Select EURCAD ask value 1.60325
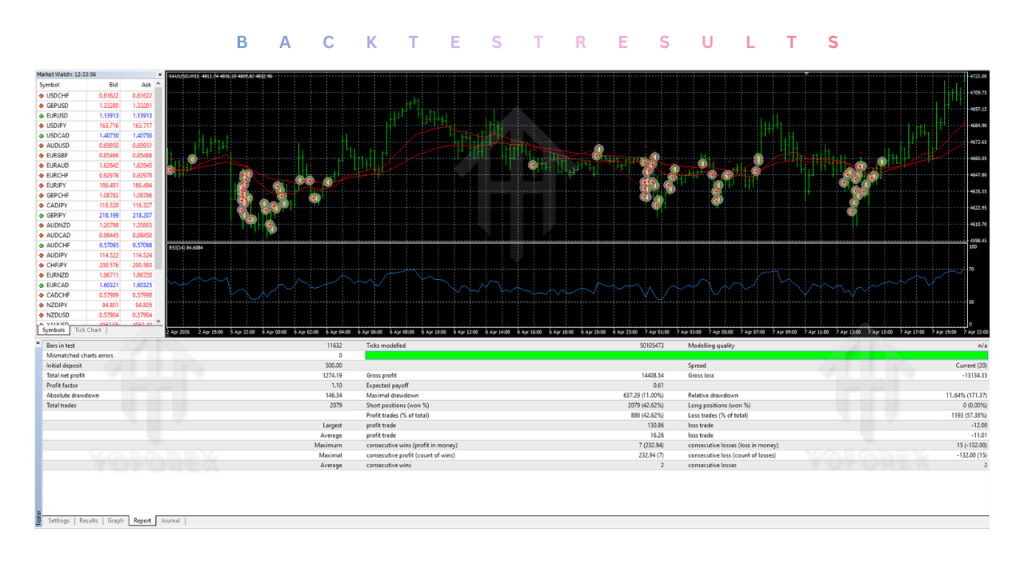The image size is (1024, 576). click(142, 285)
